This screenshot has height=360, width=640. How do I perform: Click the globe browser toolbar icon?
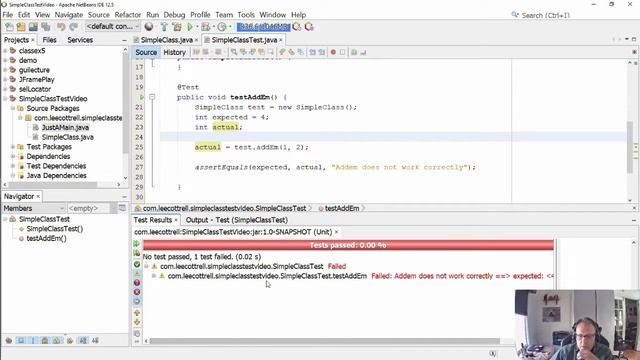tap(149, 27)
